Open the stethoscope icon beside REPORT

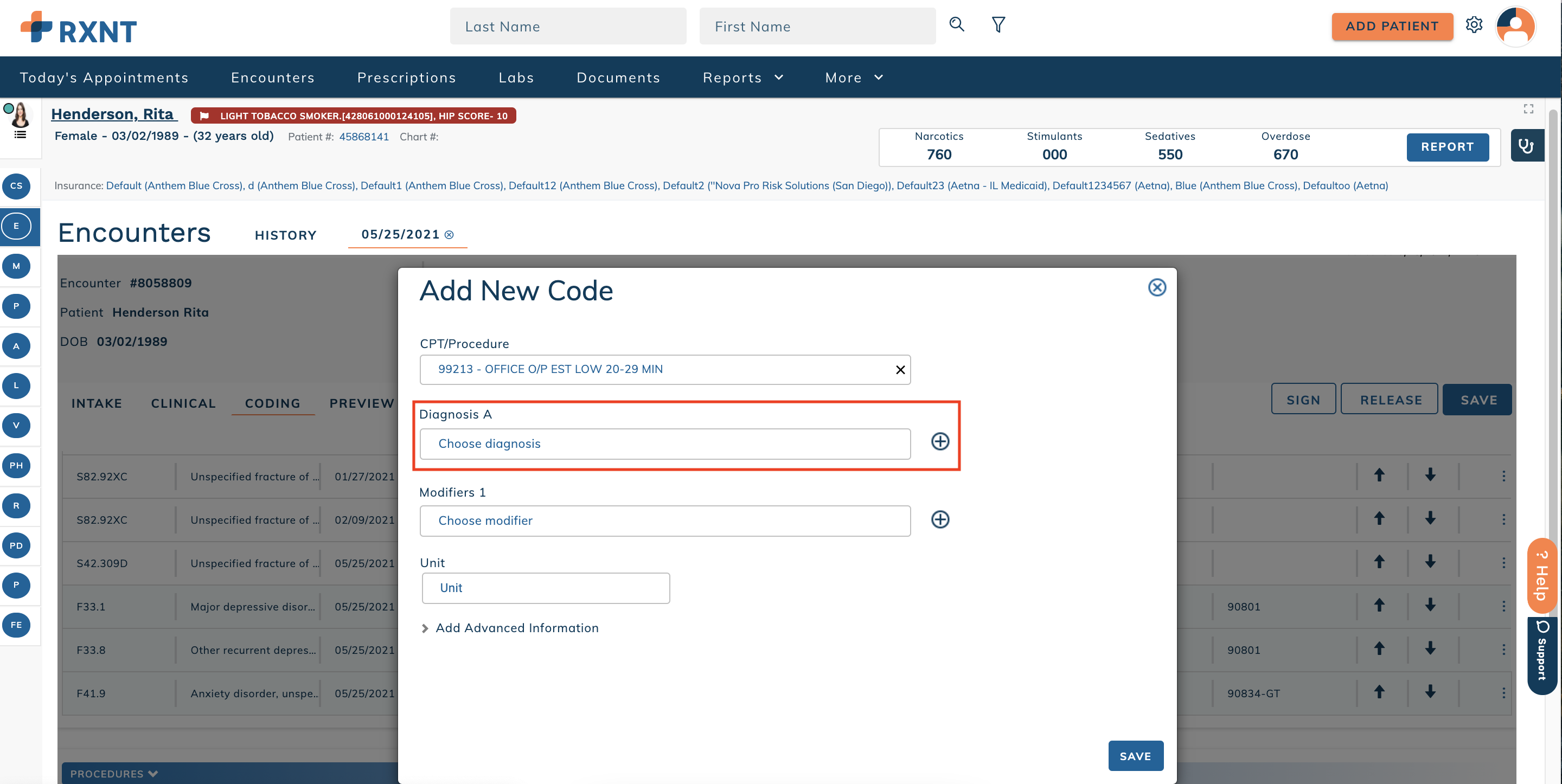coord(1526,145)
